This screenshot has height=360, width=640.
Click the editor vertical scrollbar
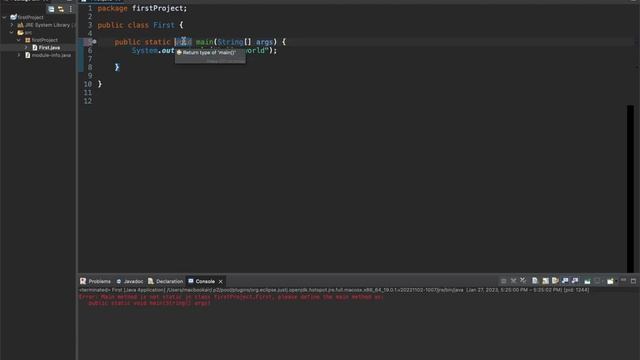click(x=630, y=189)
